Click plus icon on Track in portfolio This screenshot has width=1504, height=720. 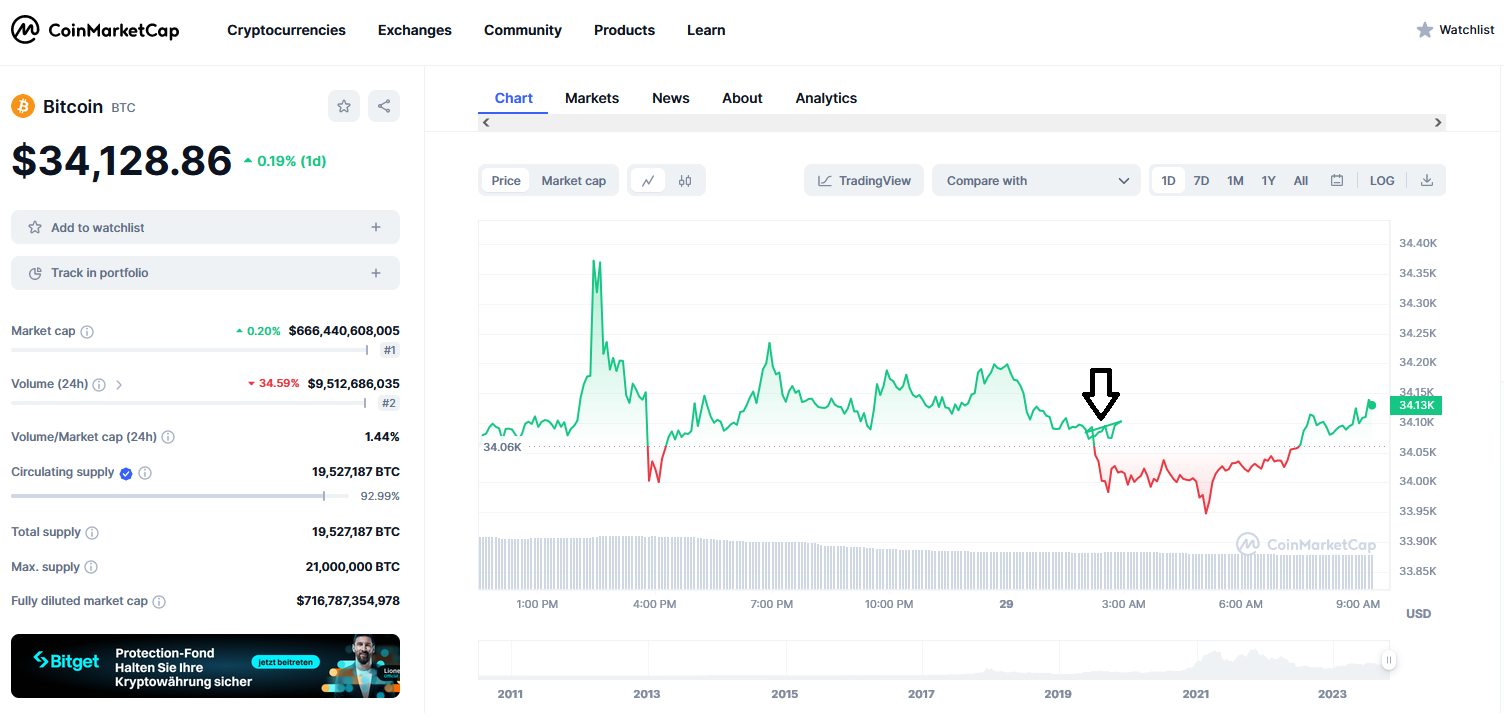(376, 273)
